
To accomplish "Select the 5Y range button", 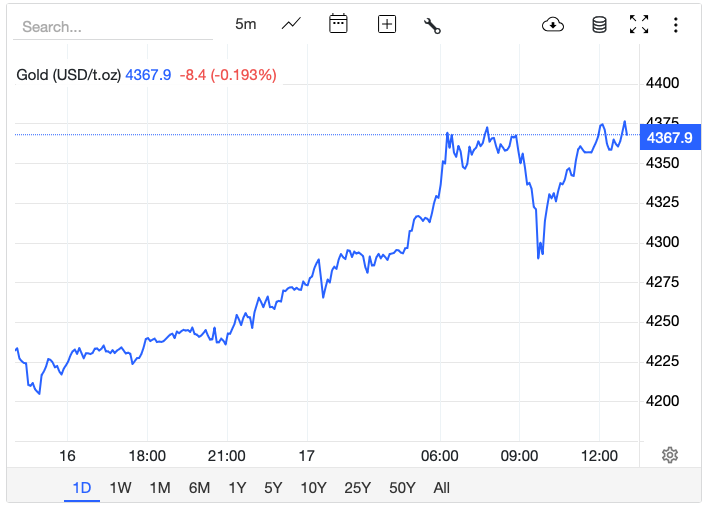I will tap(273, 488).
